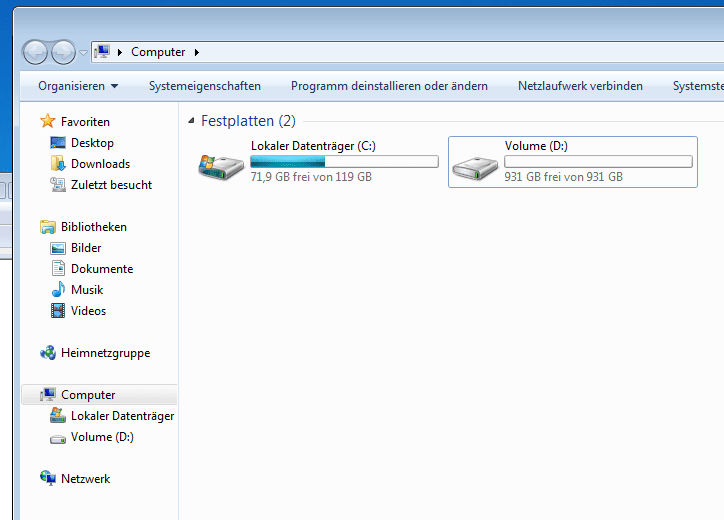Open the recent pages dropdown arrow
This screenshot has height=520, width=724.
(83, 53)
